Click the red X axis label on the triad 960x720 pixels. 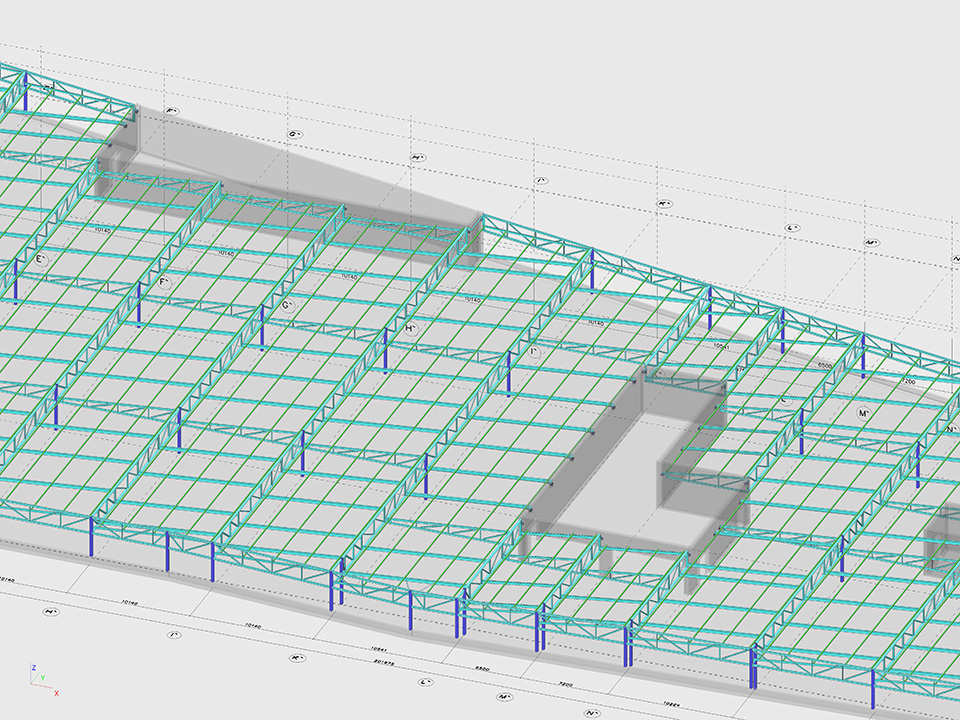pyautogui.click(x=56, y=692)
